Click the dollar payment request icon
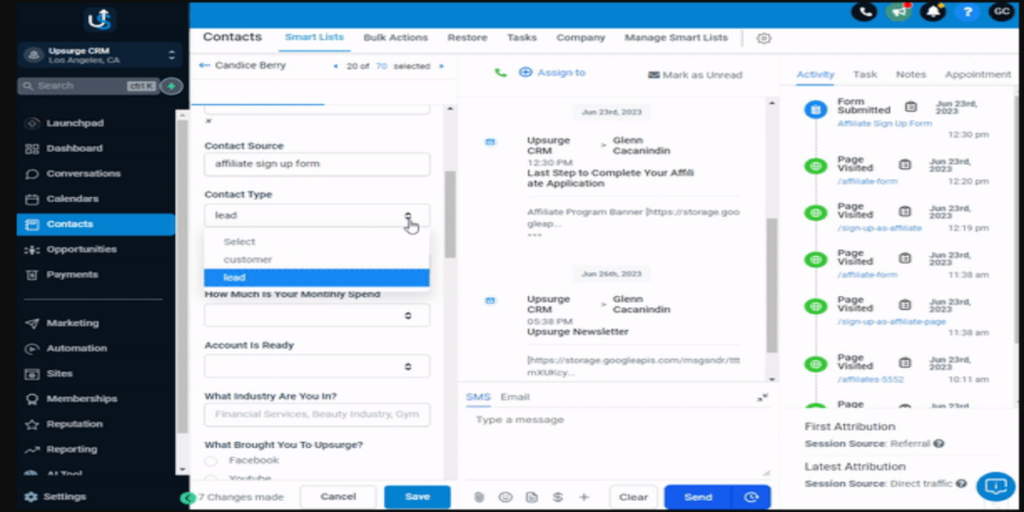The width and height of the screenshot is (1024, 512). point(558,497)
